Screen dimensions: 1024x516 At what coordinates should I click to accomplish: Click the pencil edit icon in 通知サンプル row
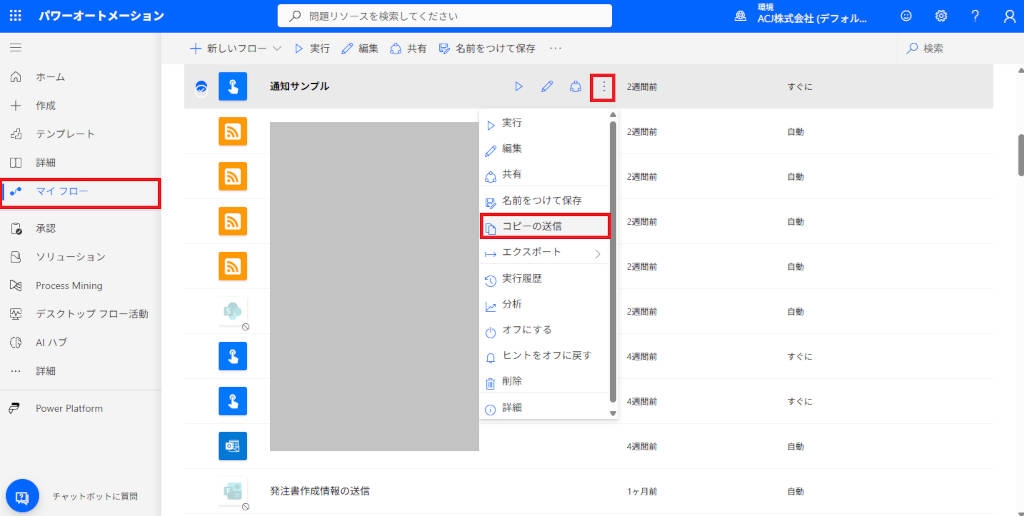click(x=547, y=87)
